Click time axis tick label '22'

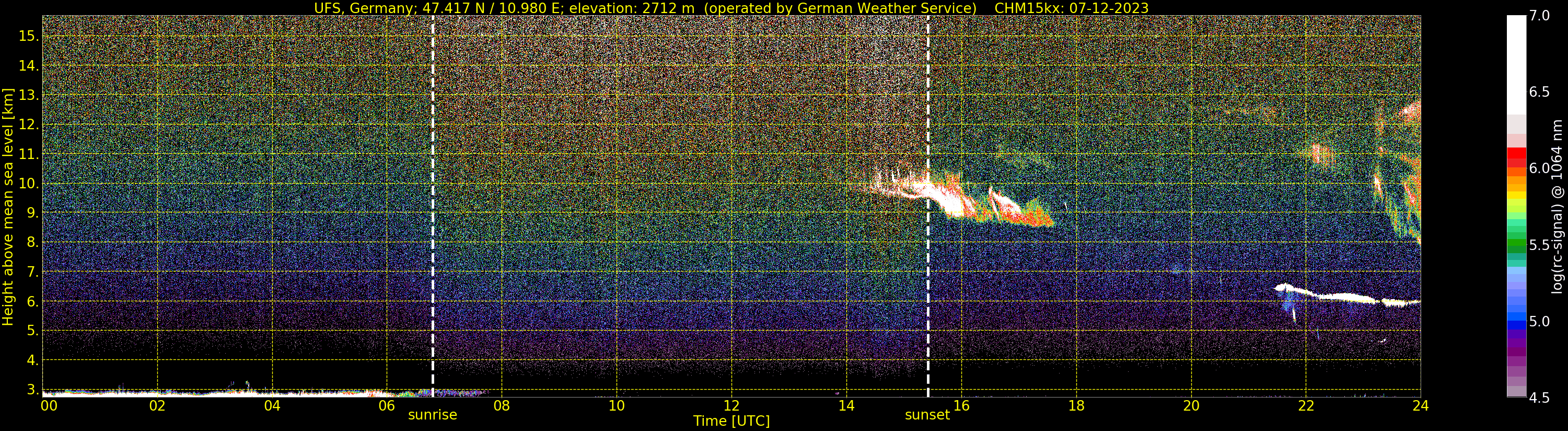pyautogui.click(x=1306, y=406)
